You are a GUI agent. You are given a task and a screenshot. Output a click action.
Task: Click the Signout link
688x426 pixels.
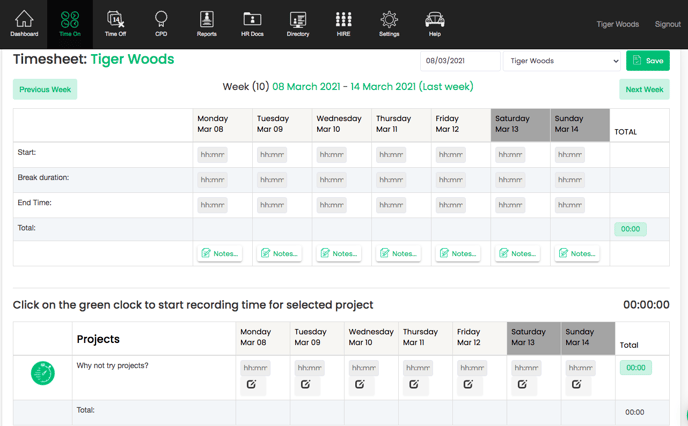[667, 24]
